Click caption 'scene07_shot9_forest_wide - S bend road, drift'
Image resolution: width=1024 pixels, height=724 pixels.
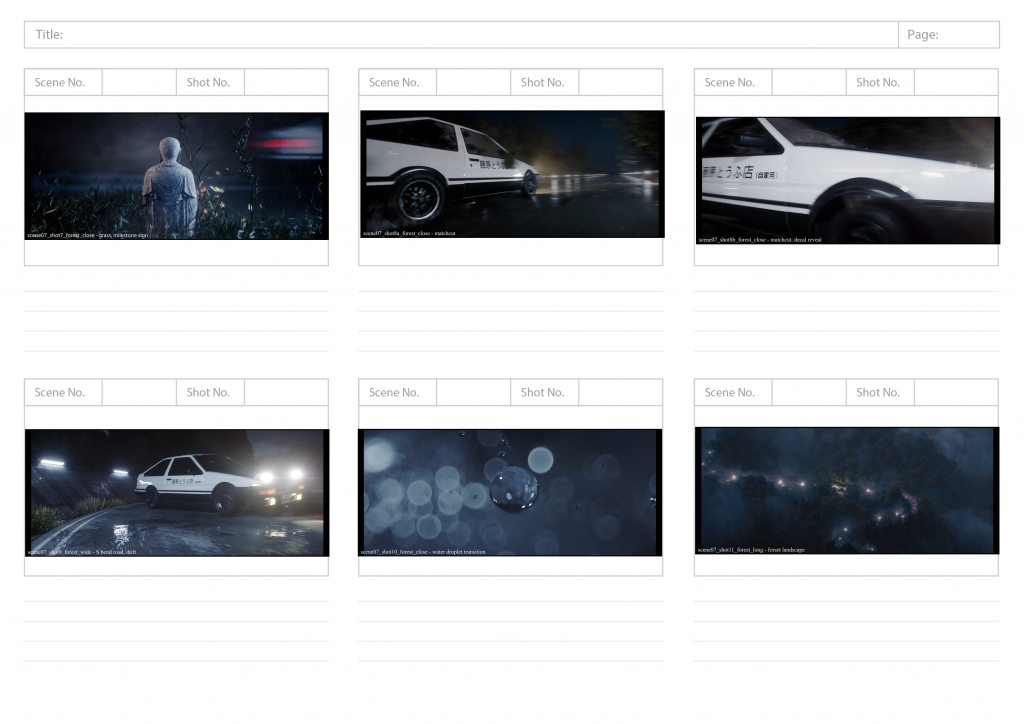click(x=82, y=552)
